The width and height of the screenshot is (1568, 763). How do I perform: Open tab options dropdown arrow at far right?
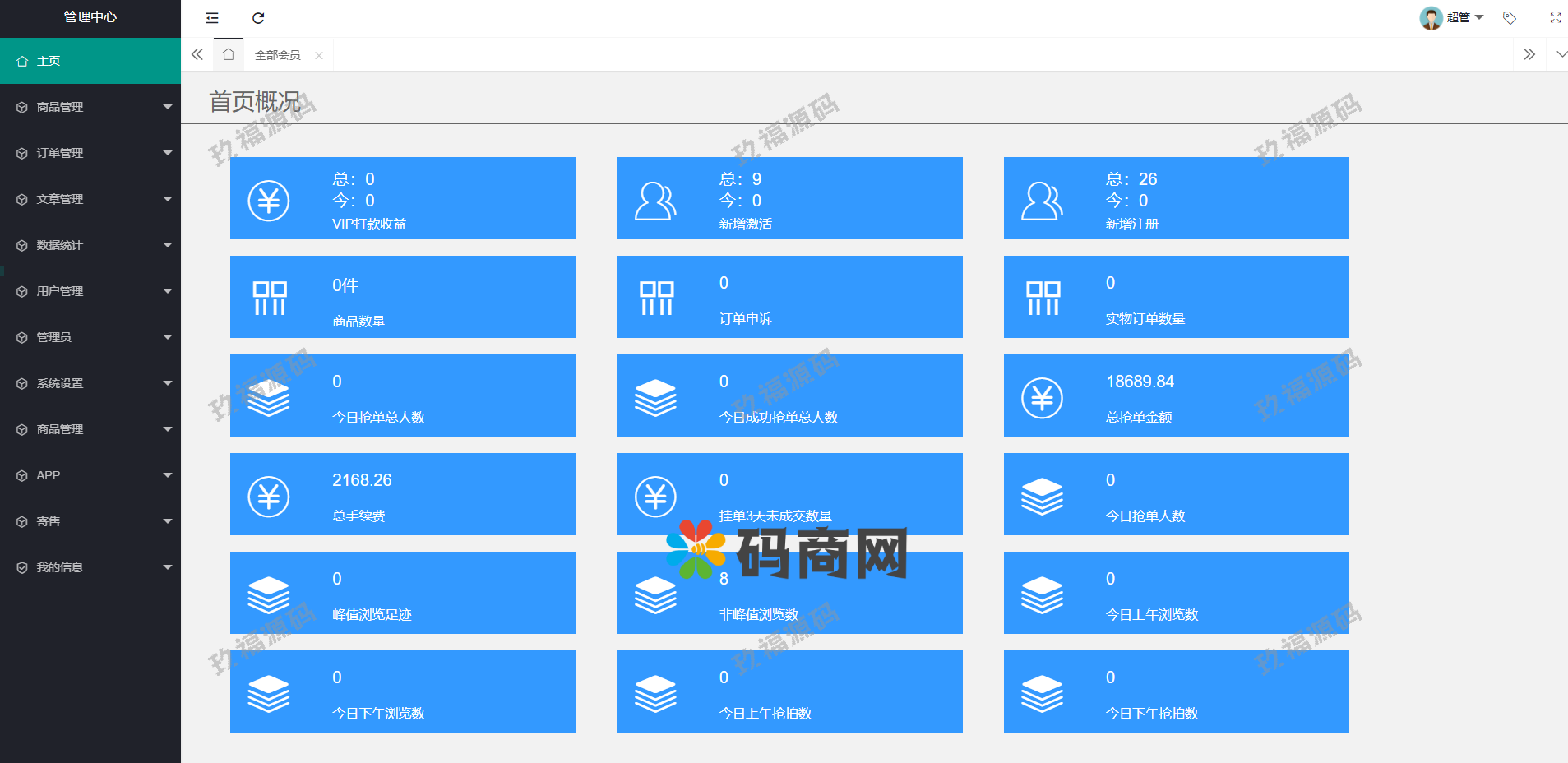click(x=1561, y=55)
